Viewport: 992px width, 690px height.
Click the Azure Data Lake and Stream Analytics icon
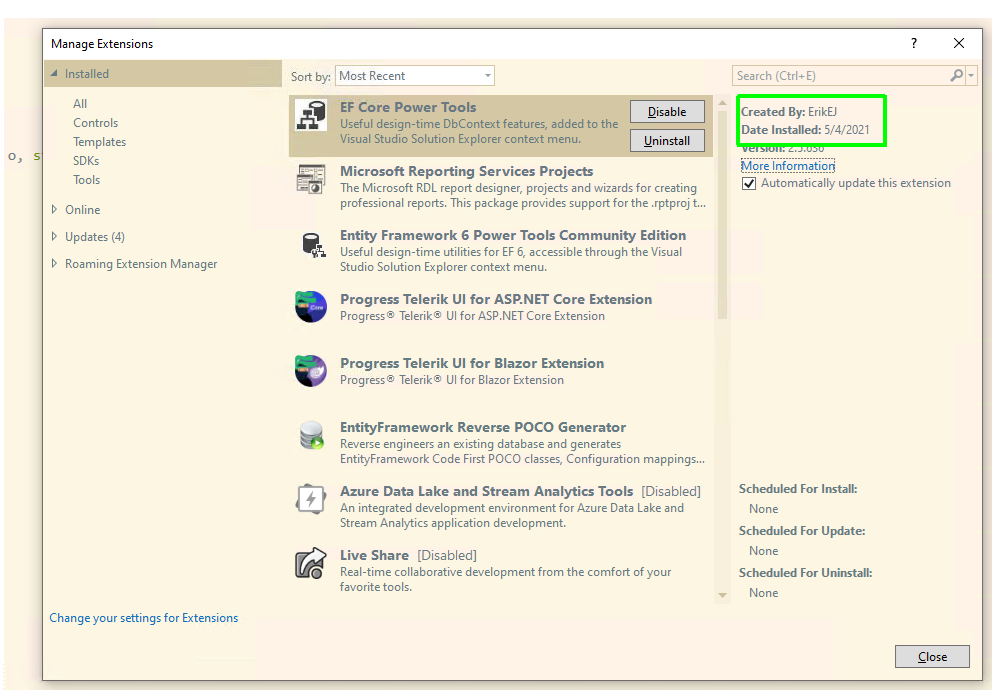click(x=312, y=498)
